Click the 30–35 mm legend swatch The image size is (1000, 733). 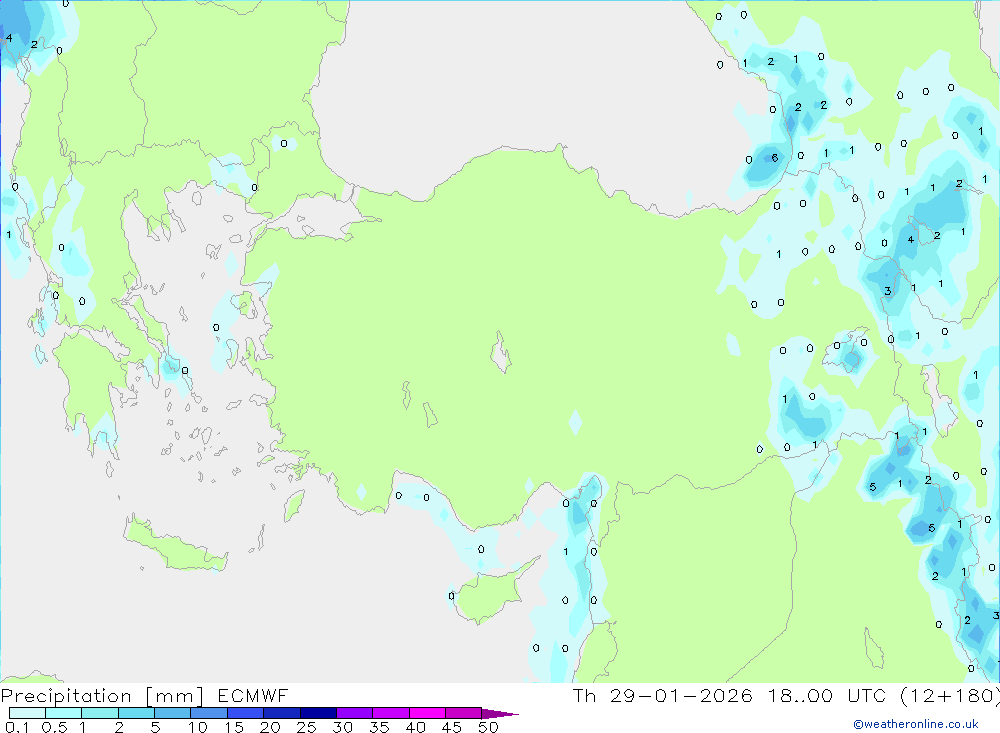pyautogui.click(x=355, y=713)
